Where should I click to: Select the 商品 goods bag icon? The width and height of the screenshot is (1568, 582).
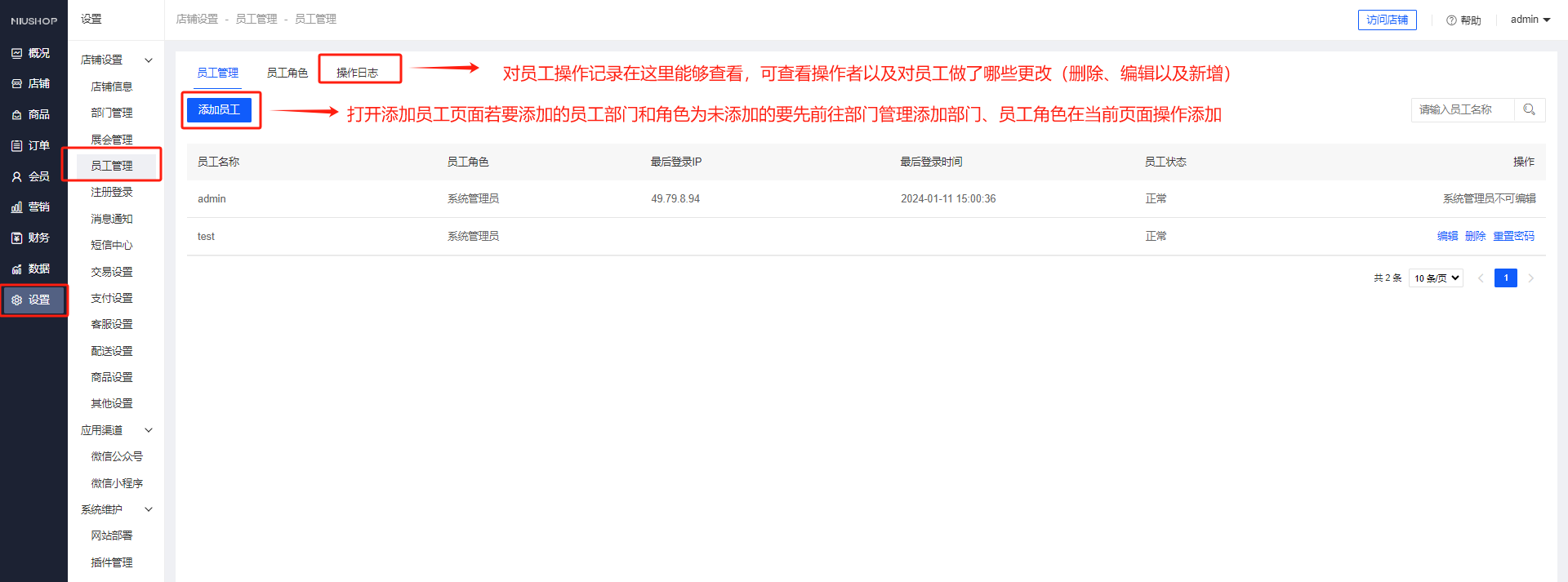16,115
